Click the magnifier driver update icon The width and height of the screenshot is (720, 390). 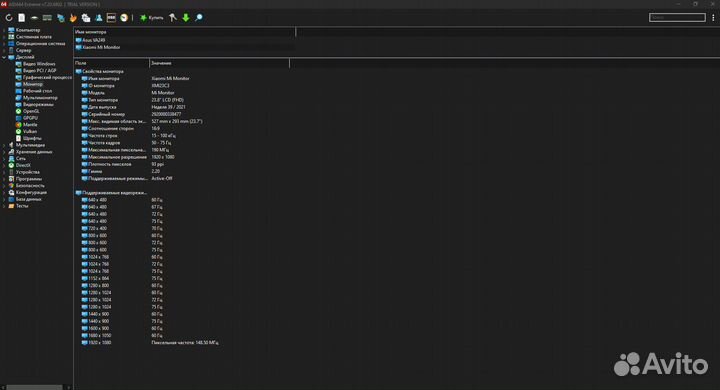point(199,18)
